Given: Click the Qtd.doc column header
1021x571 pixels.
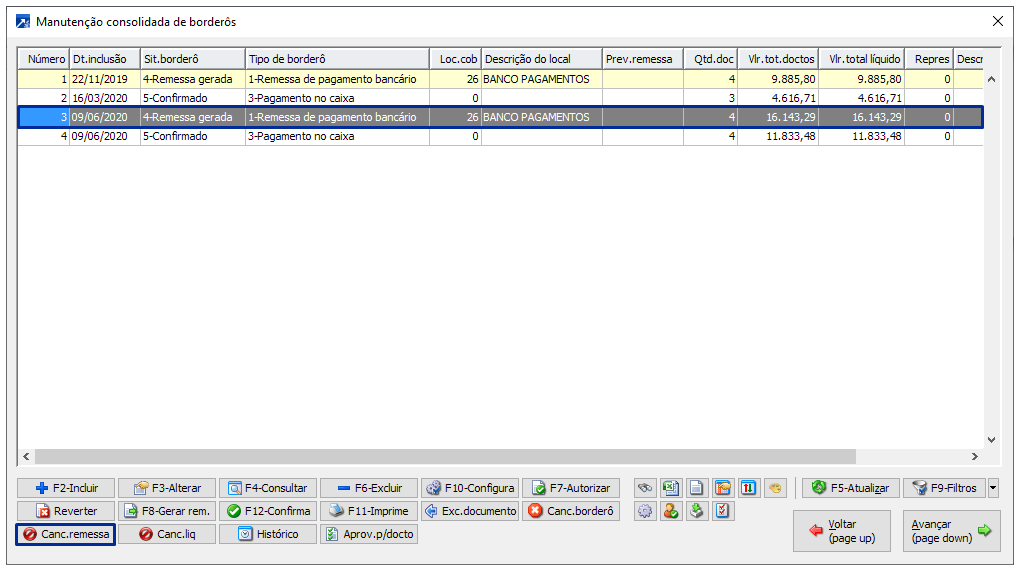Looking at the screenshot, I should point(710,59).
